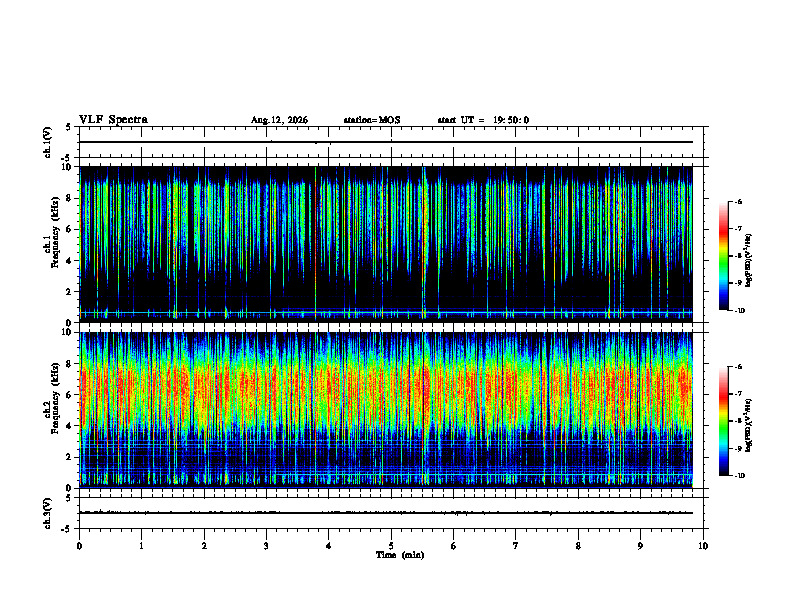Click the upper colorbar "log(PSD)(V²/Hz)" label
Screen dimensions: 792x612
(x=749, y=260)
